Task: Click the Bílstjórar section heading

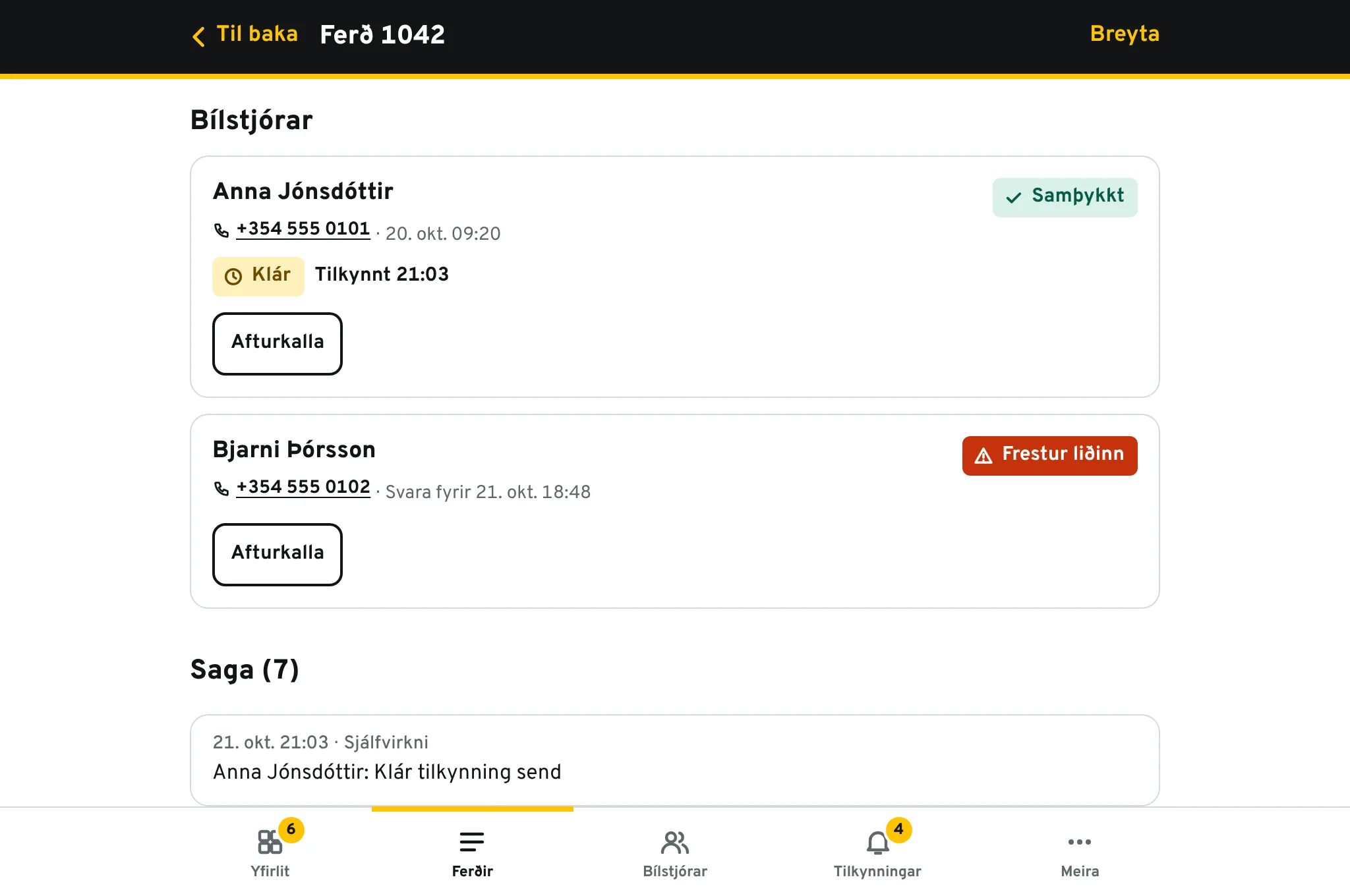Action: (251, 121)
